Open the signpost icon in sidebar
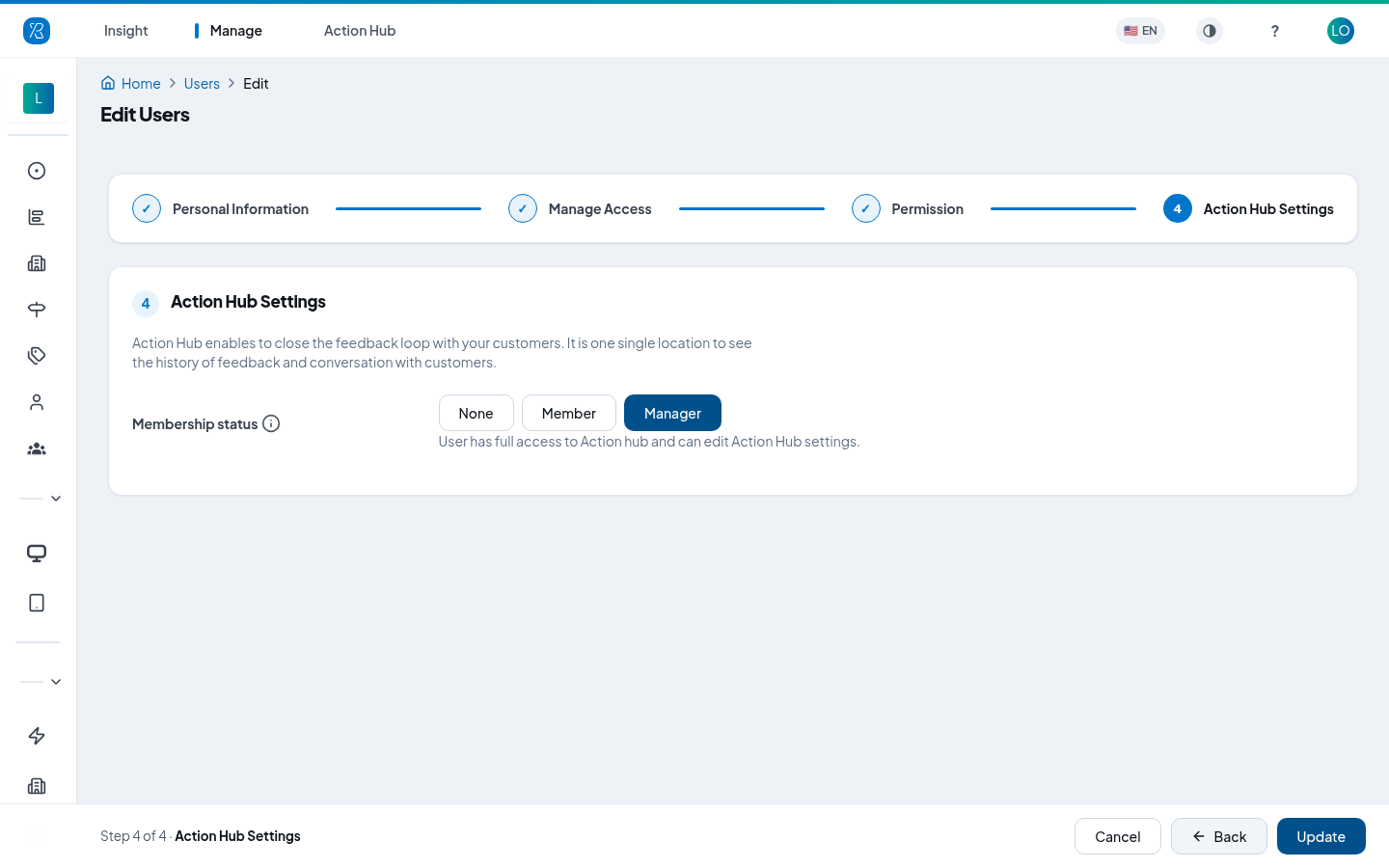 (37, 310)
